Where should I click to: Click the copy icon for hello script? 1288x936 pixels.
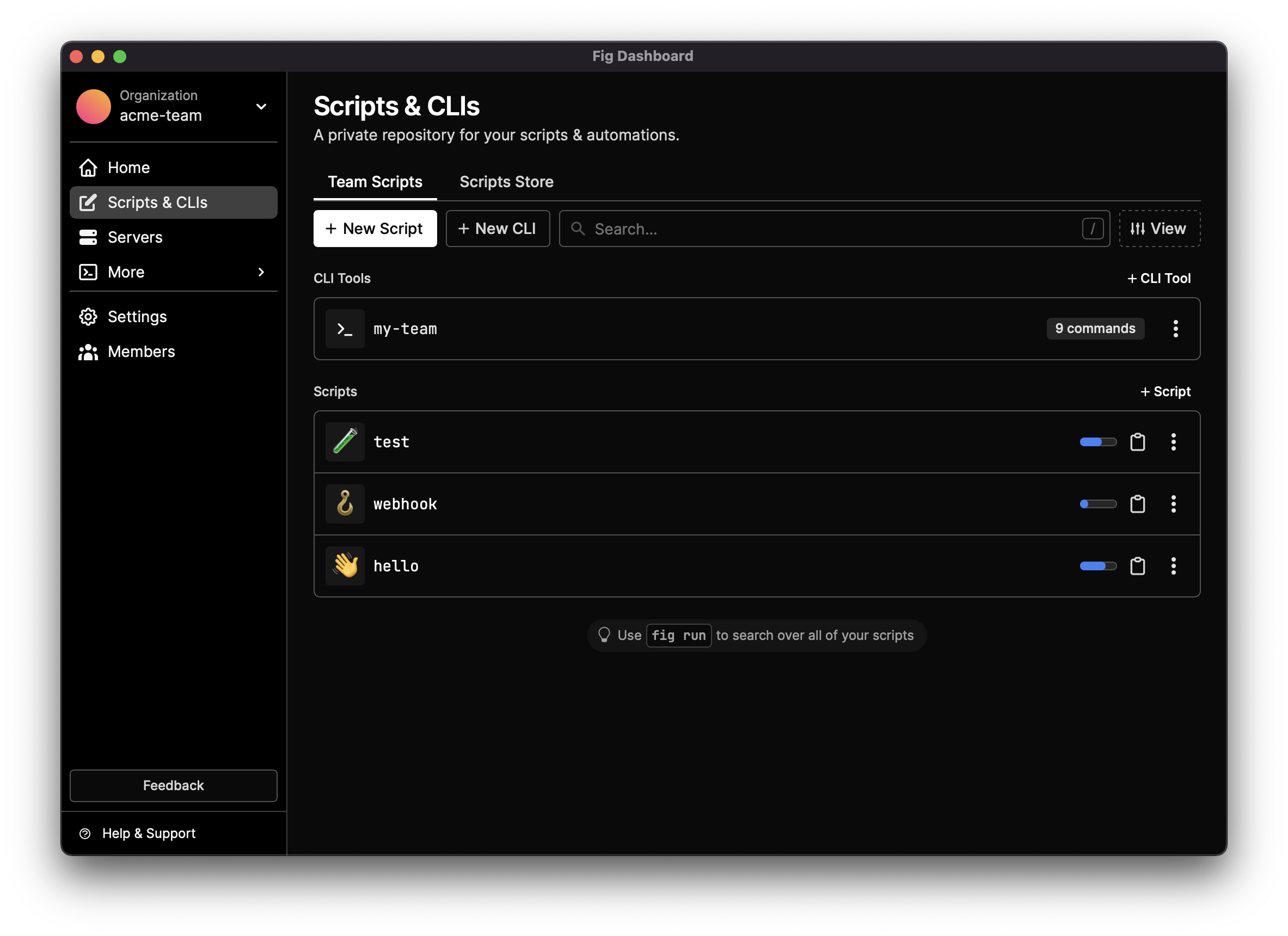(x=1138, y=566)
